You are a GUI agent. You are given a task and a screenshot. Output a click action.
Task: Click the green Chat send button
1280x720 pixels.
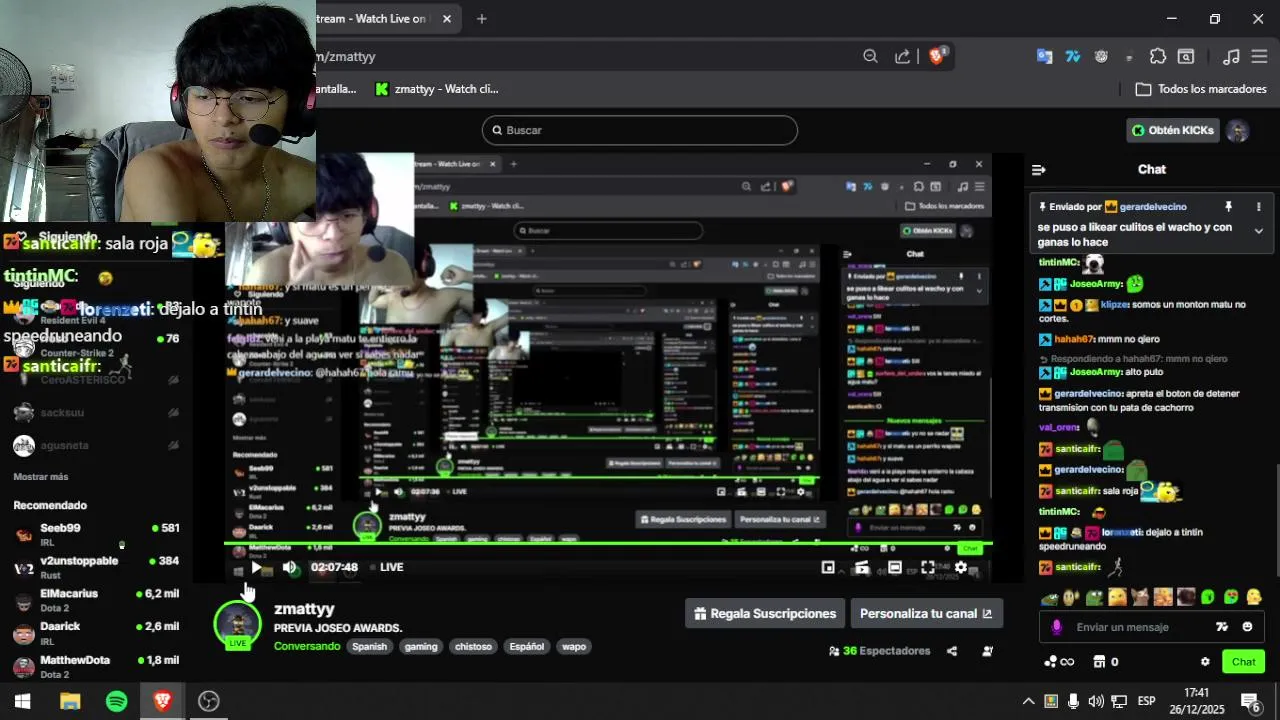[x=1243, y=662]
